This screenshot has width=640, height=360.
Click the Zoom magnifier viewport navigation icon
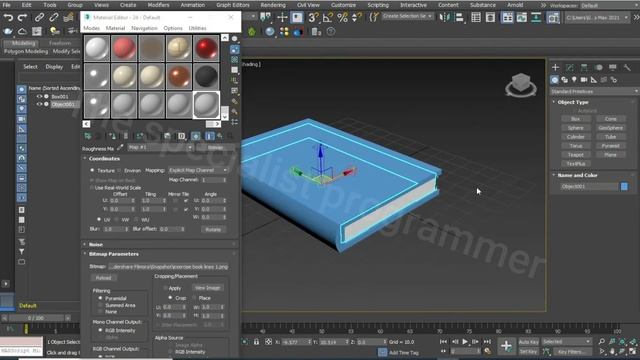click(x=602, y=342)
